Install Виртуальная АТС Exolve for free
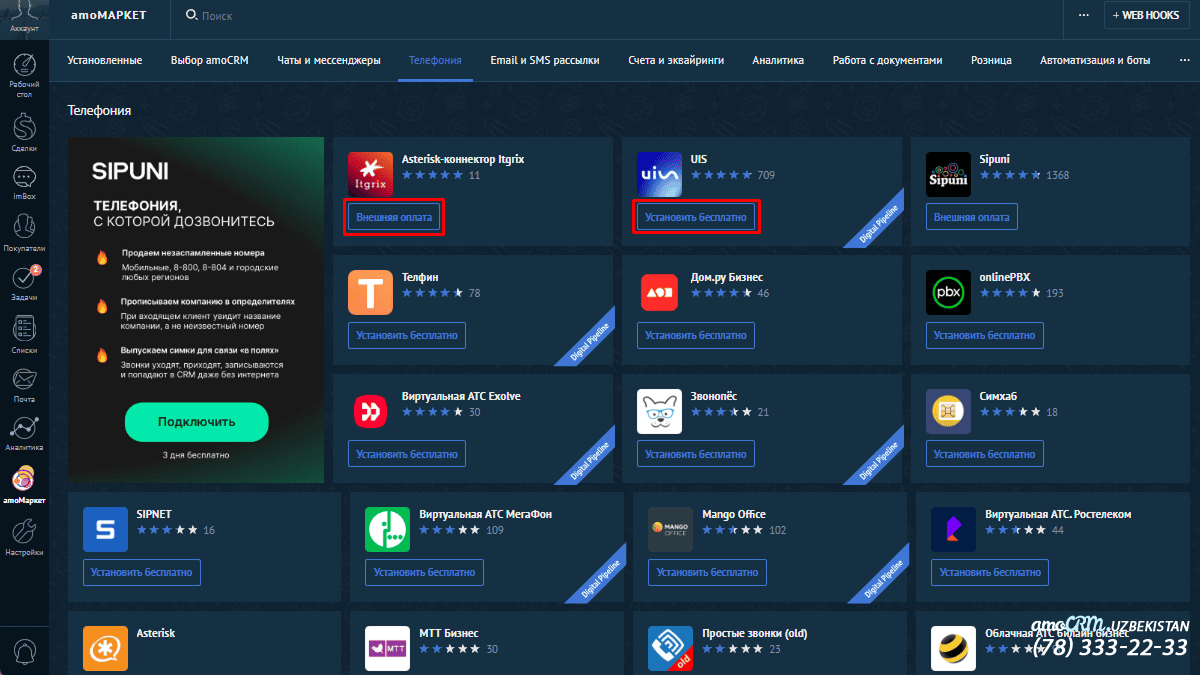This screenshot has width=1200, height=675. point(407,454)
